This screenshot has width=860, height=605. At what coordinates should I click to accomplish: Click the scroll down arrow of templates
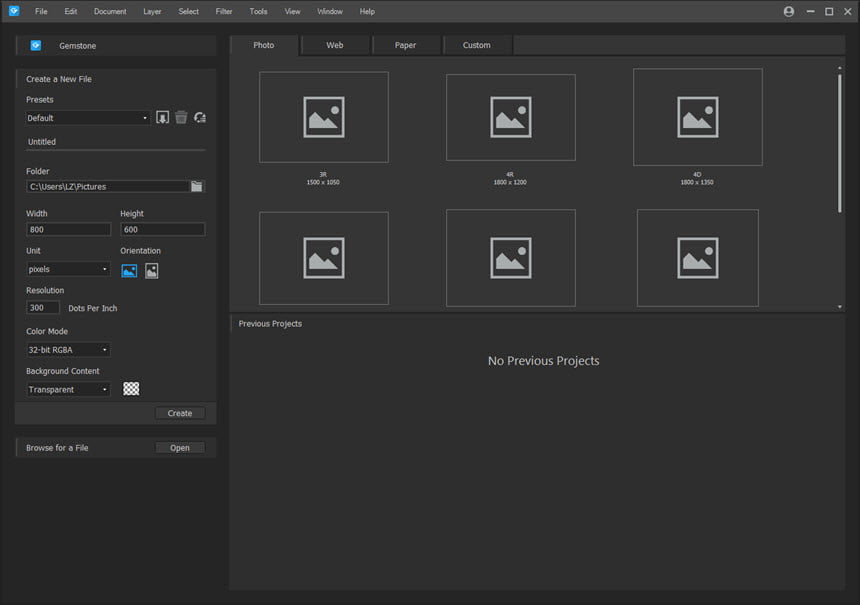[x=840, y=307]
